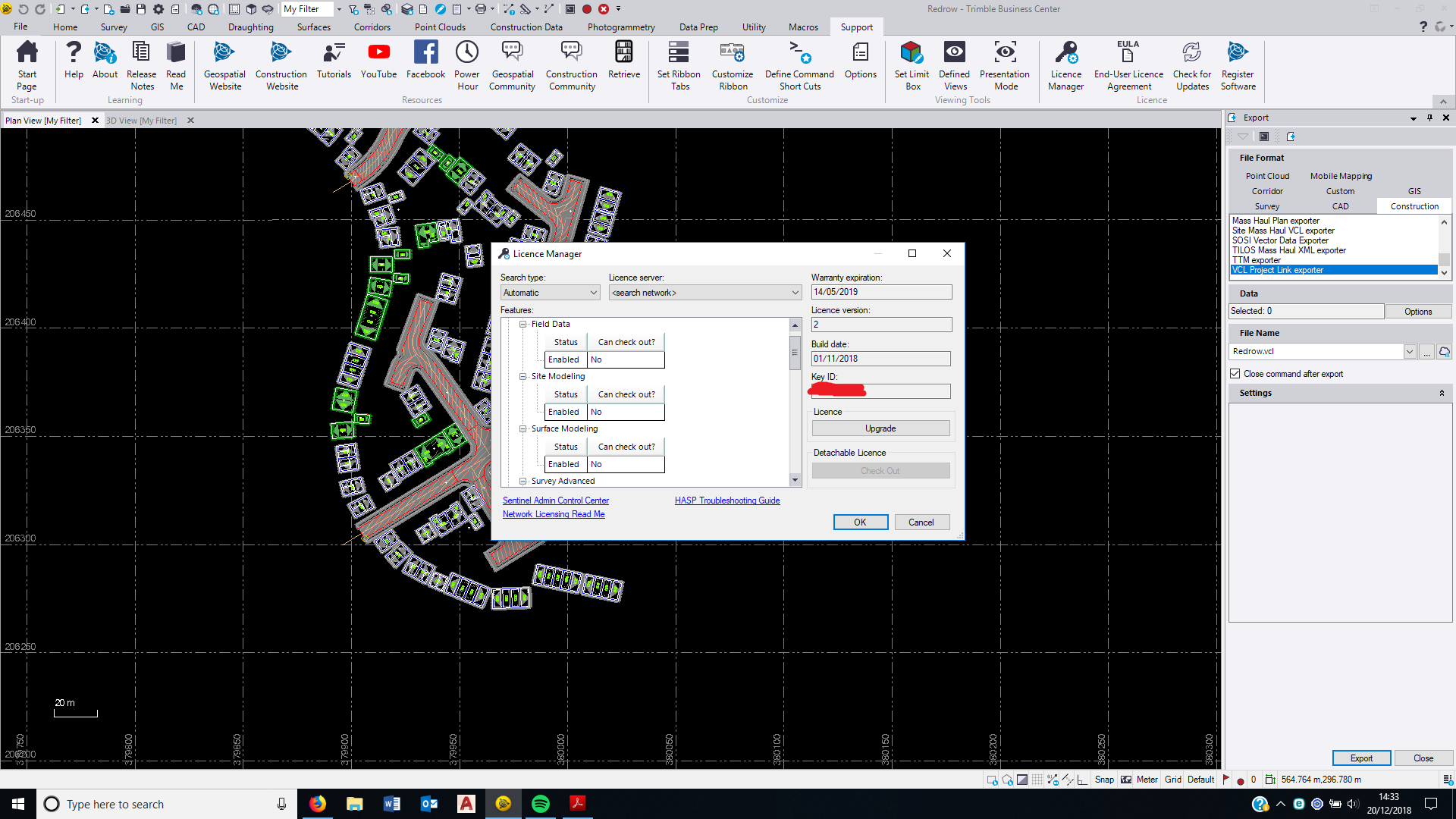Open the YouTube resource icon
Screen dimensions: 1456x819
click(x=378, y=64)
